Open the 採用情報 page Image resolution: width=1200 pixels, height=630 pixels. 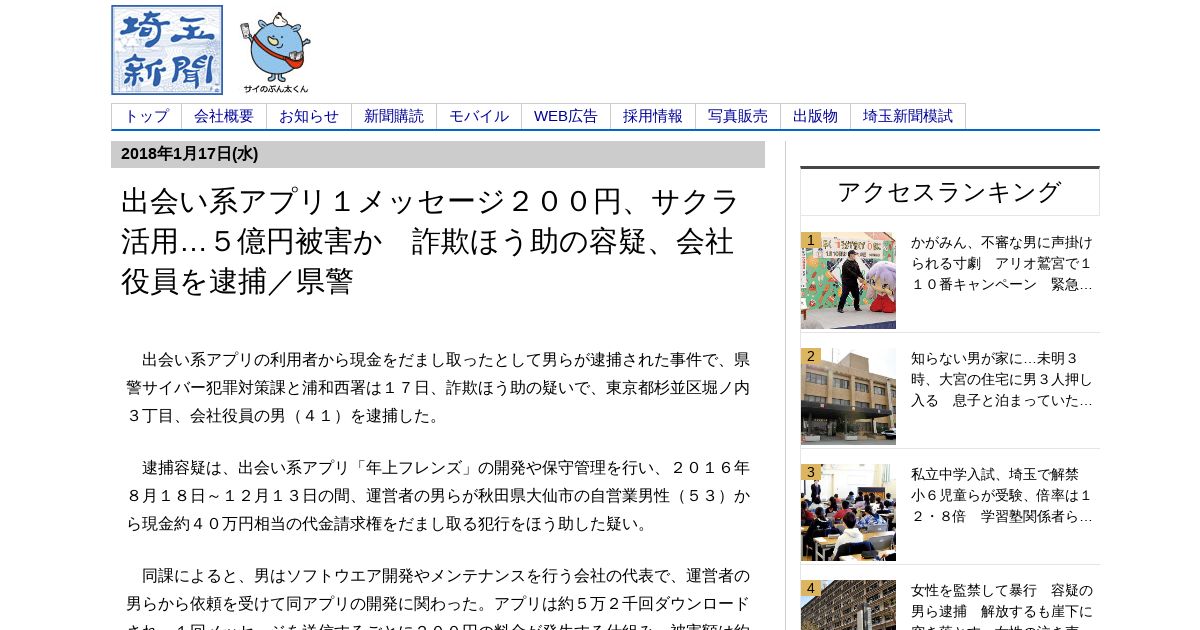(653, 116)
